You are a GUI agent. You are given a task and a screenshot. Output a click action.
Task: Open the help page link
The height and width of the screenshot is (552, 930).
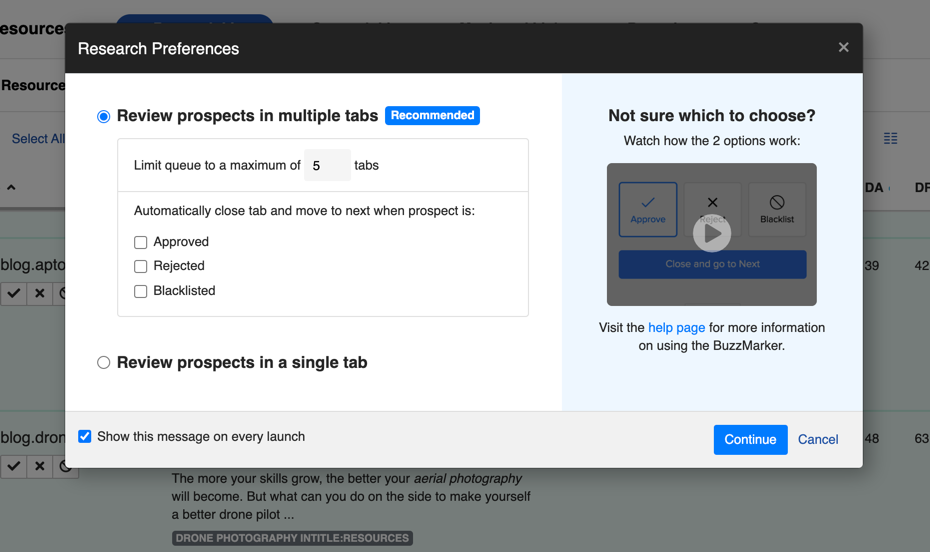pos(676,327)
